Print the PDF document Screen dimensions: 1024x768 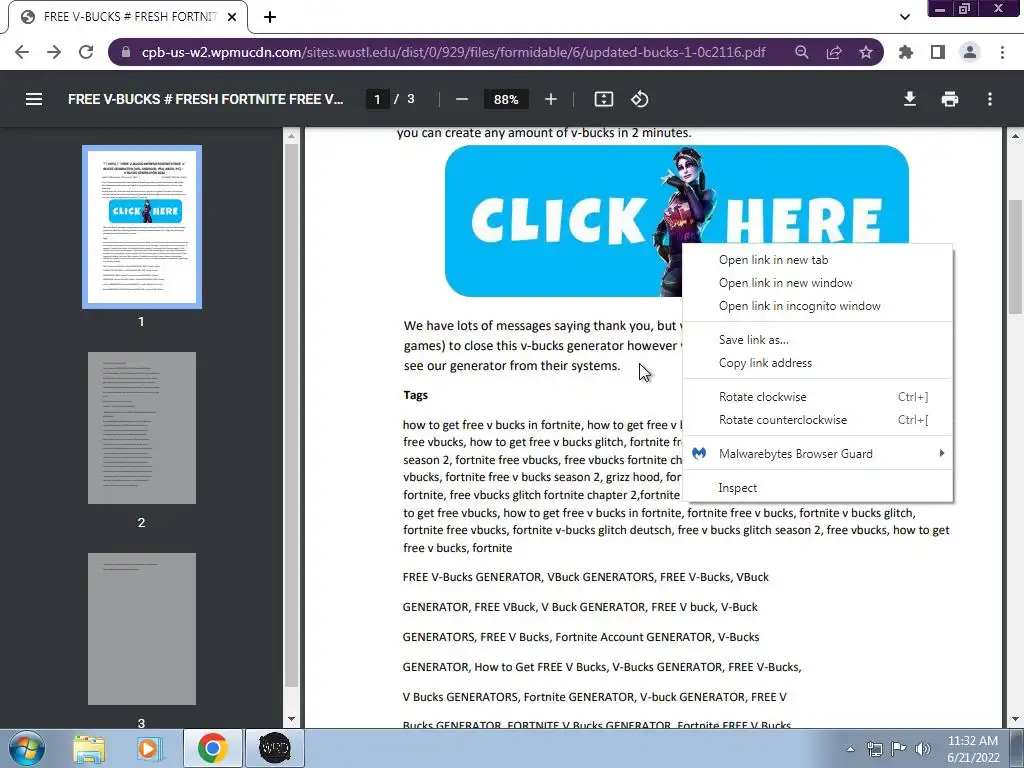950,99
